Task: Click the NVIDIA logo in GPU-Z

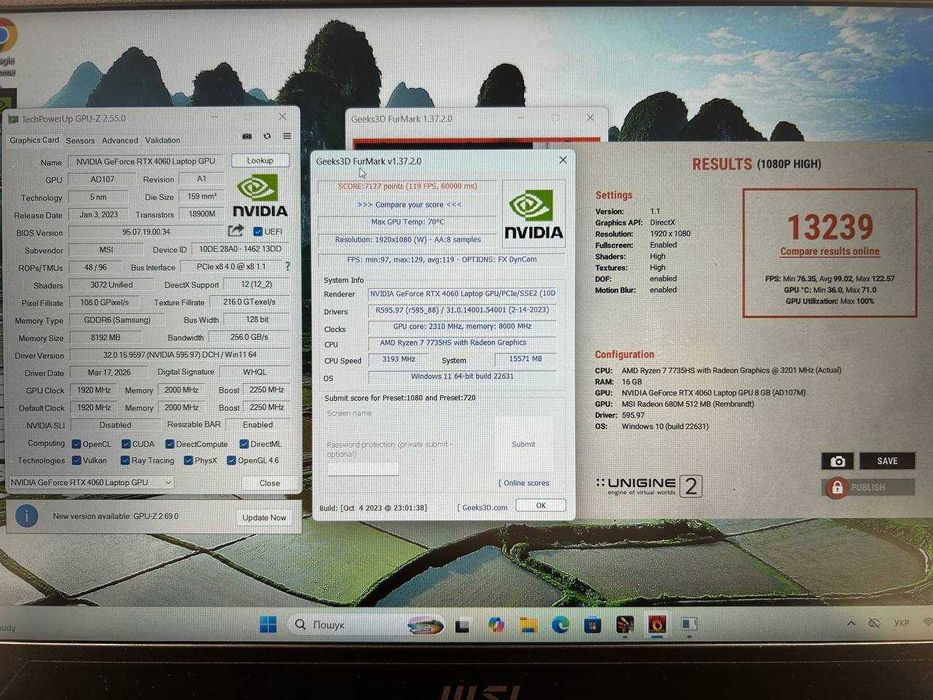Action: tap(259, 196)
